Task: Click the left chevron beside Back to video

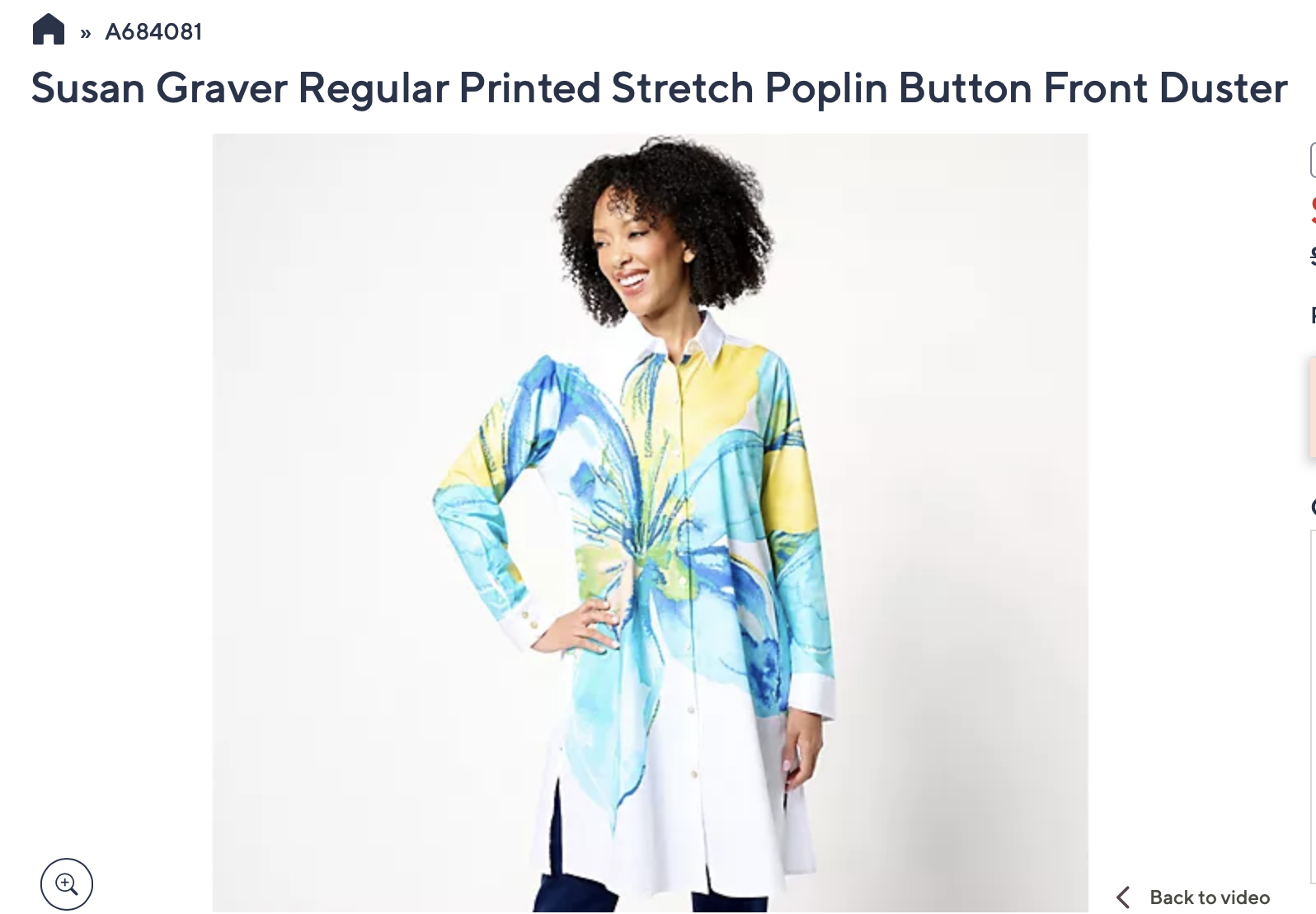Action: coord(1123,898)
